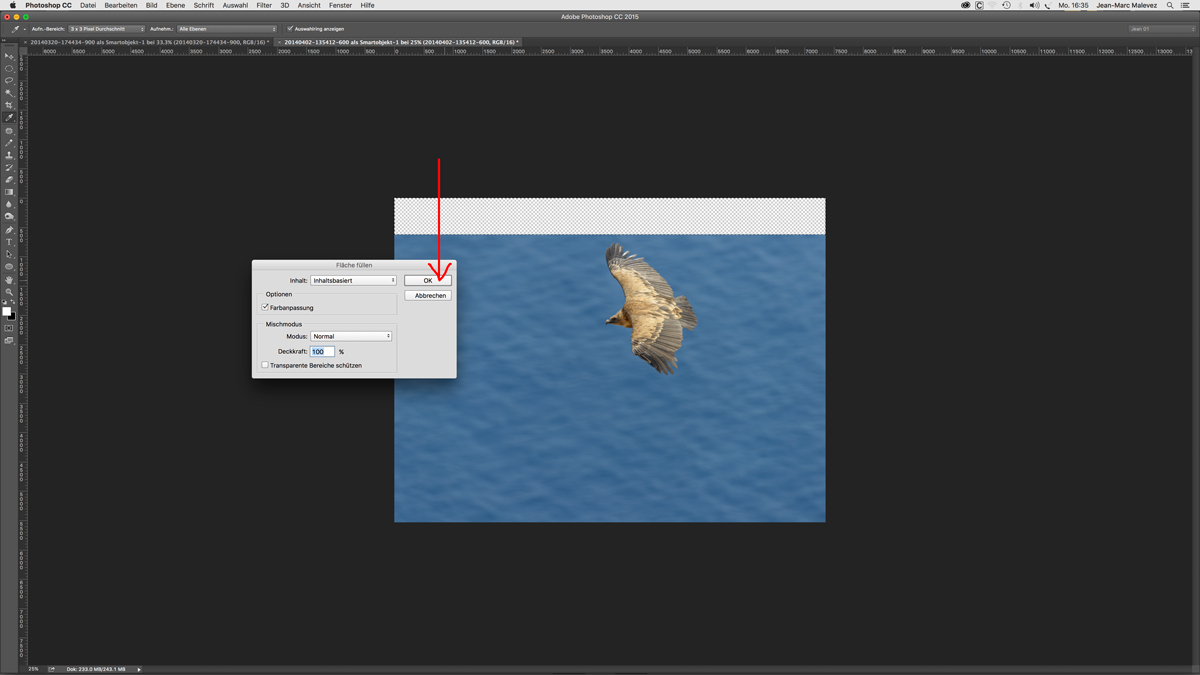
Task: Enable Transparente Bereiche schützen checkbox
Action: pos(265,365)
